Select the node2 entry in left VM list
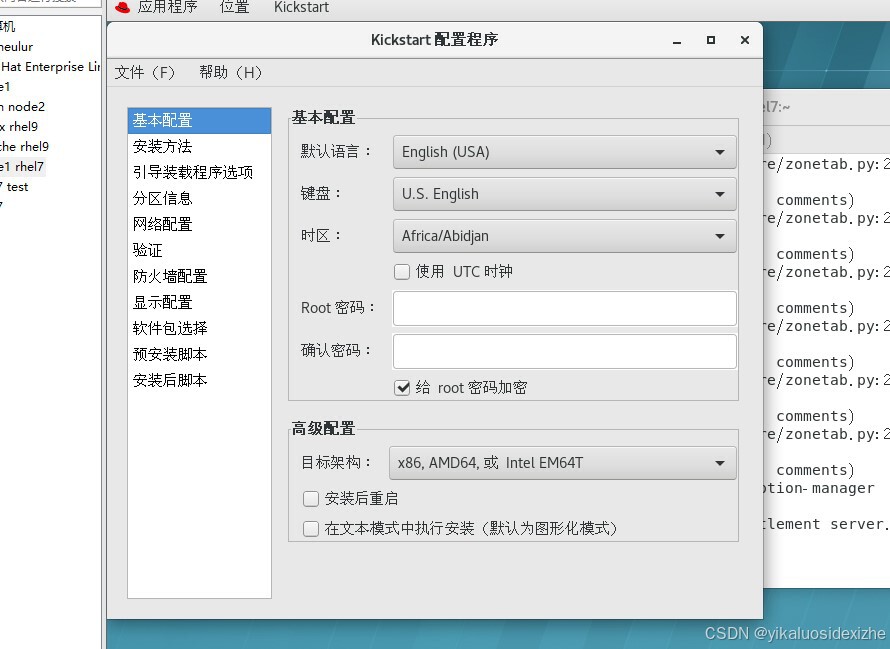This screenshot has height=649, width=890. (23, 107)
